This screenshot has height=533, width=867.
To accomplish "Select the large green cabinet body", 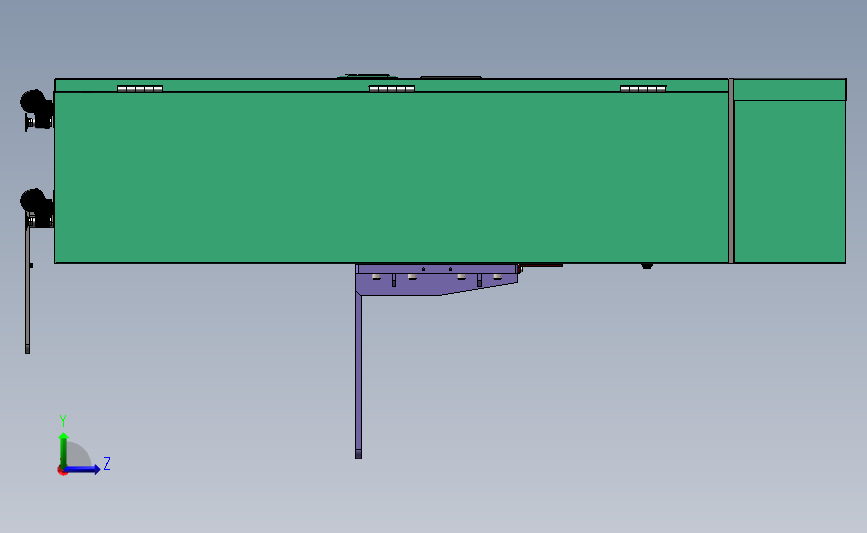I will [391, 177].
